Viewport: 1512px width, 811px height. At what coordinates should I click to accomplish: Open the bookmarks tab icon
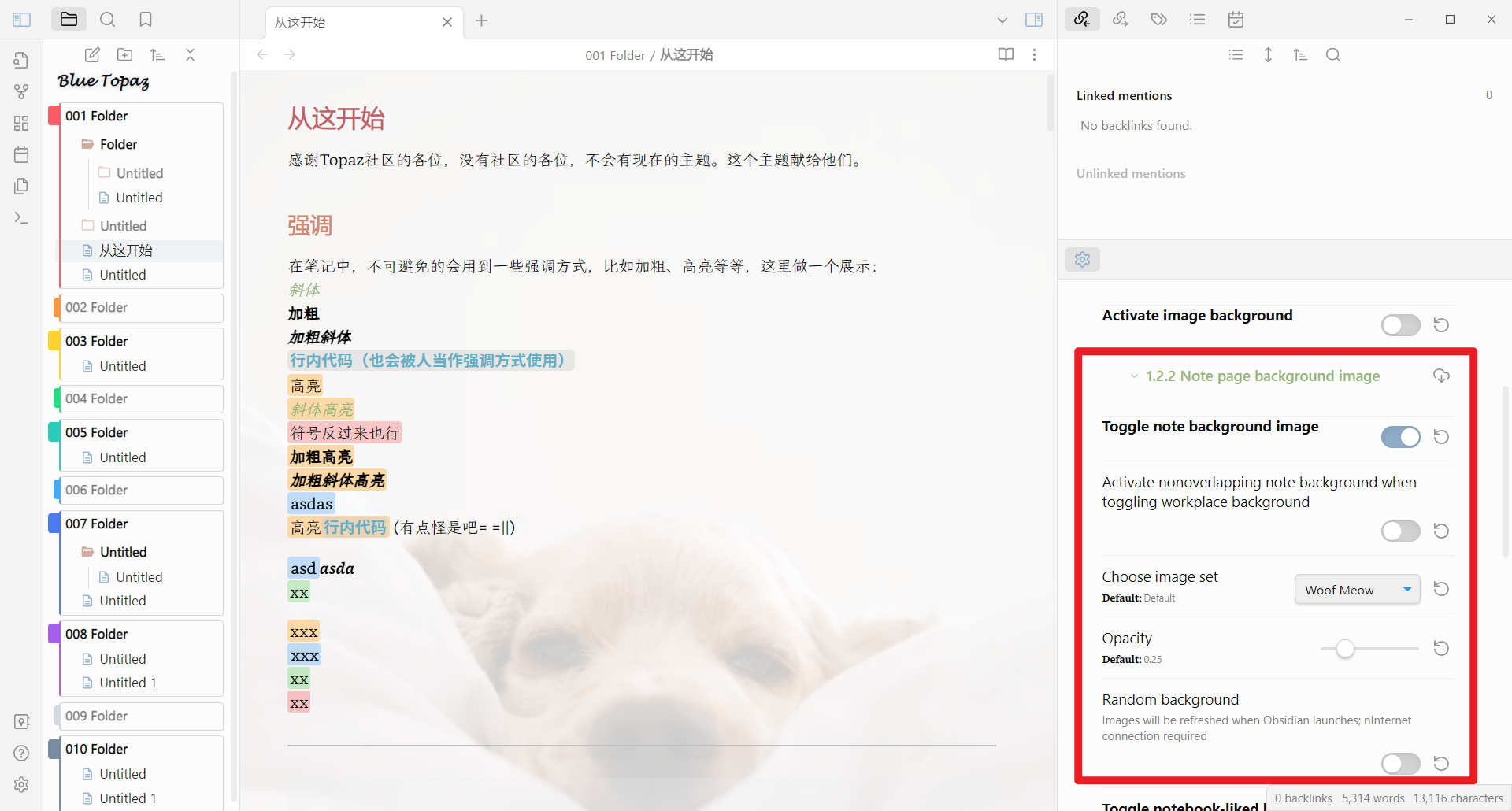tap(146, 20)
